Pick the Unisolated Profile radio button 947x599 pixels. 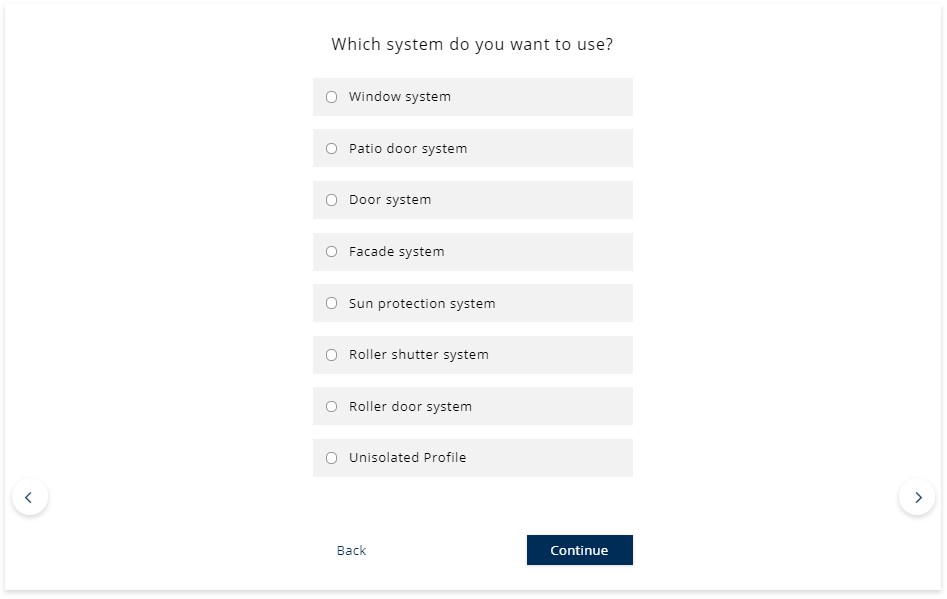click(x=332, y=458)
